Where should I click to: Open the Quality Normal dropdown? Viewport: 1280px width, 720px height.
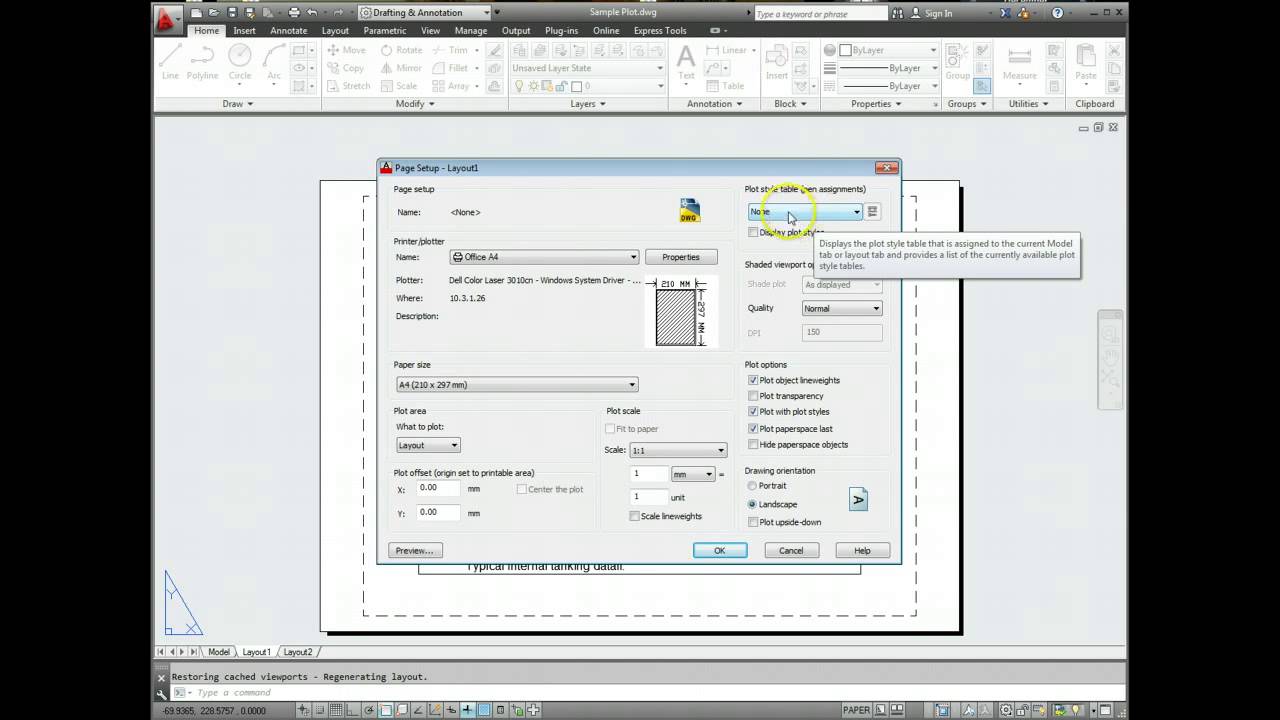pyautogui.click(x=842, y=308)
